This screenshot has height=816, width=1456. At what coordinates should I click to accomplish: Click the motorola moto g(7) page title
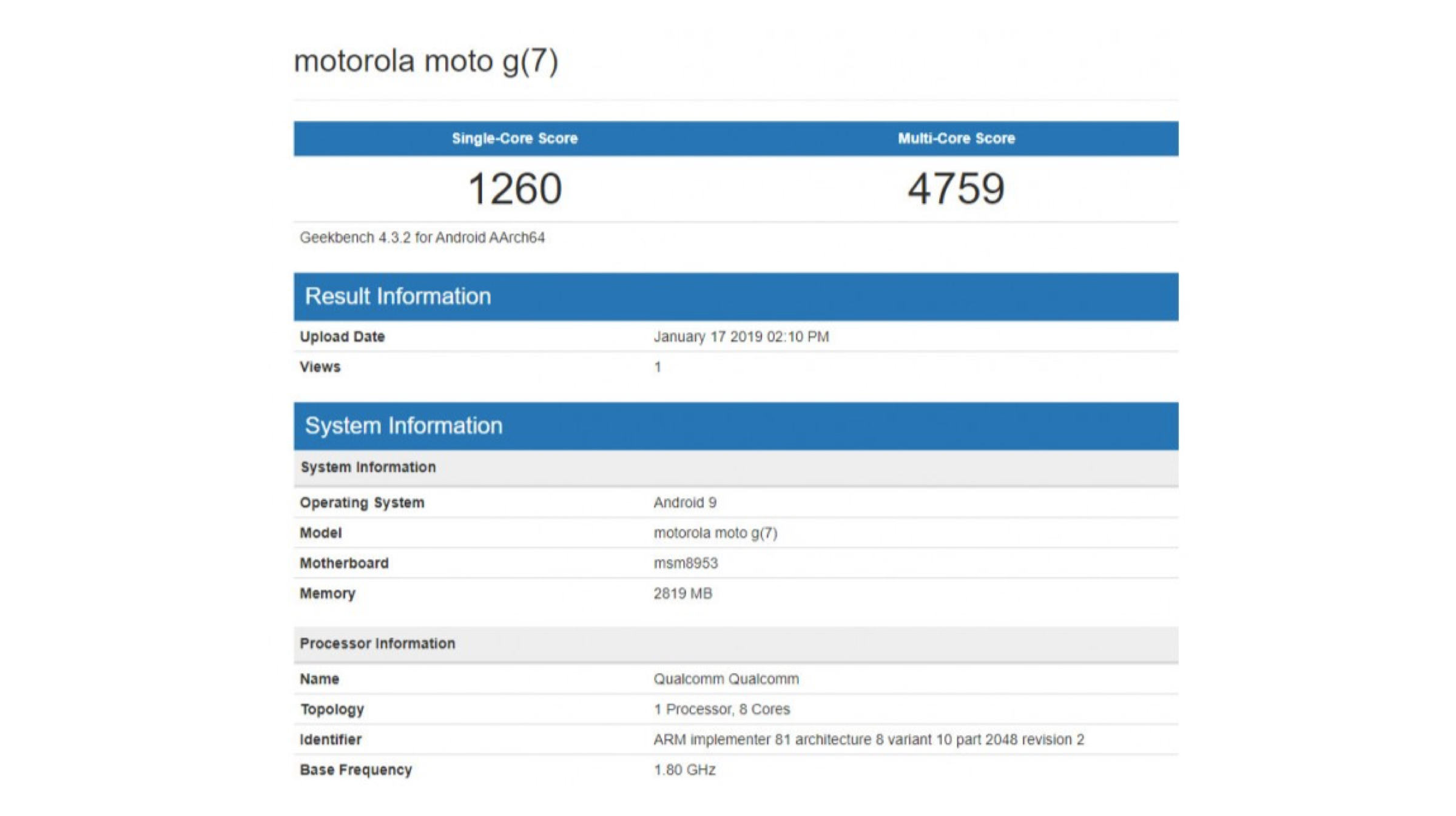(425, 61)
